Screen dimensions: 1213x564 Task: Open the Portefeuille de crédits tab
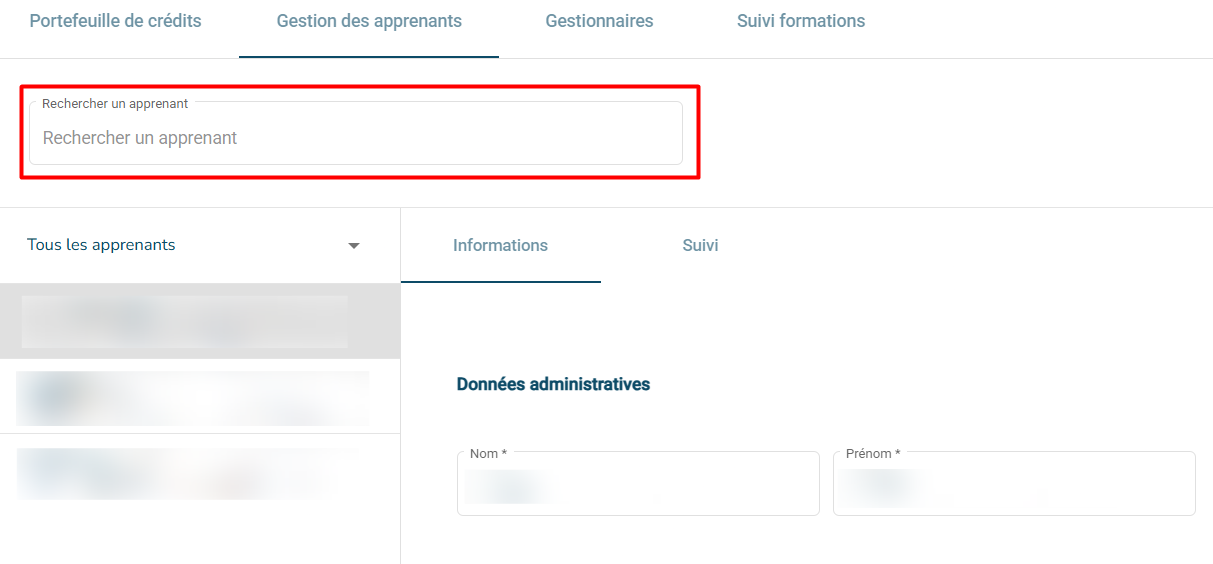(x=115, y=21)
